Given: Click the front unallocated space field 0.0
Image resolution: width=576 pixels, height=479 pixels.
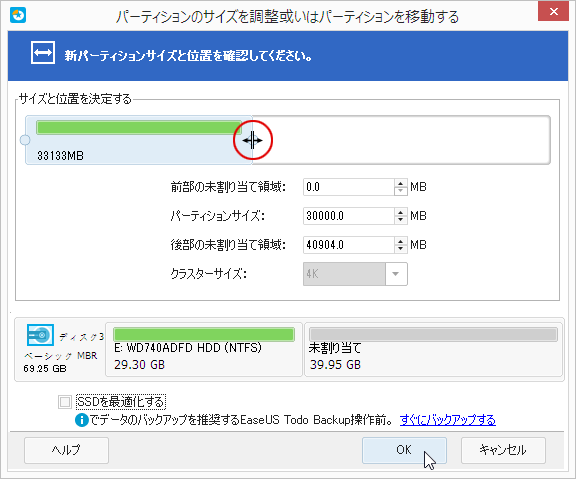Looking at the screenshot, I should coord(349,187).
